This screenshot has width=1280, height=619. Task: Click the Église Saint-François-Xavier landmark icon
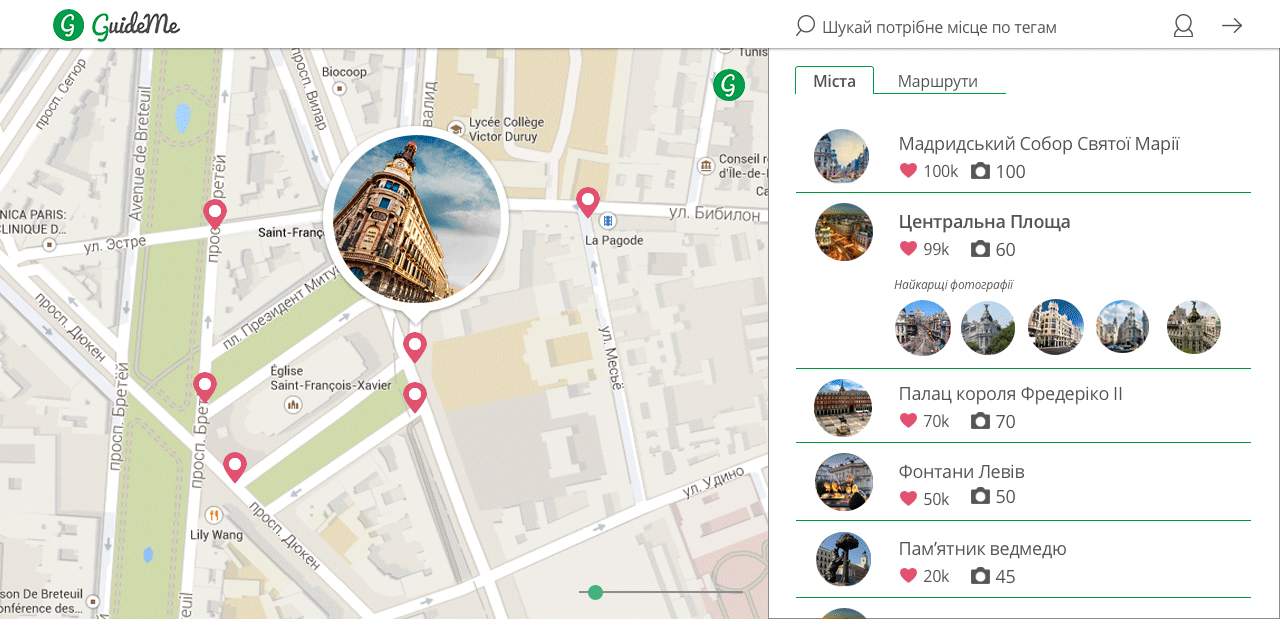[x=293, y=405]
